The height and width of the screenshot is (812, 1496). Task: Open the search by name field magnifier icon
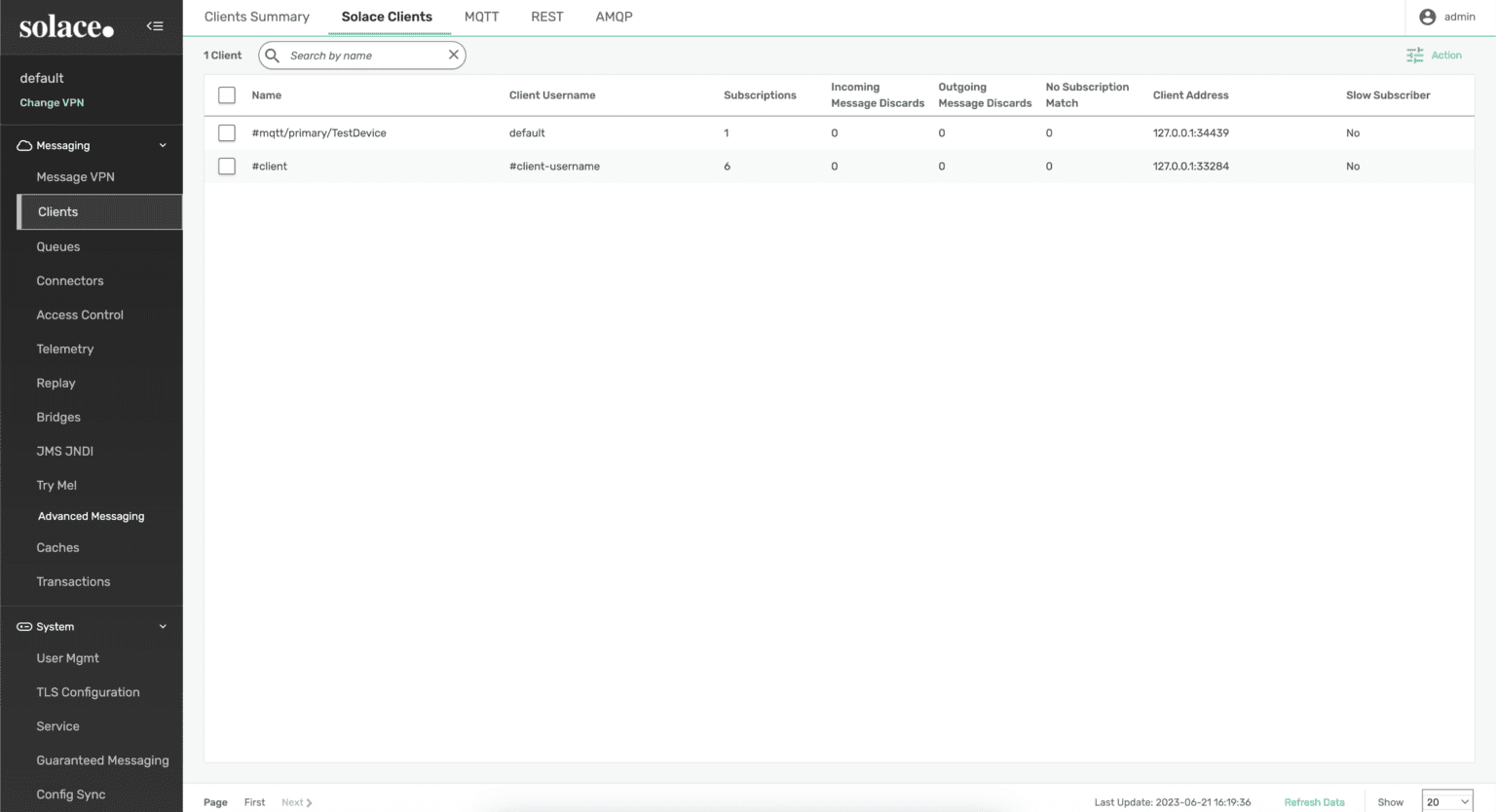tap(271, 55)
